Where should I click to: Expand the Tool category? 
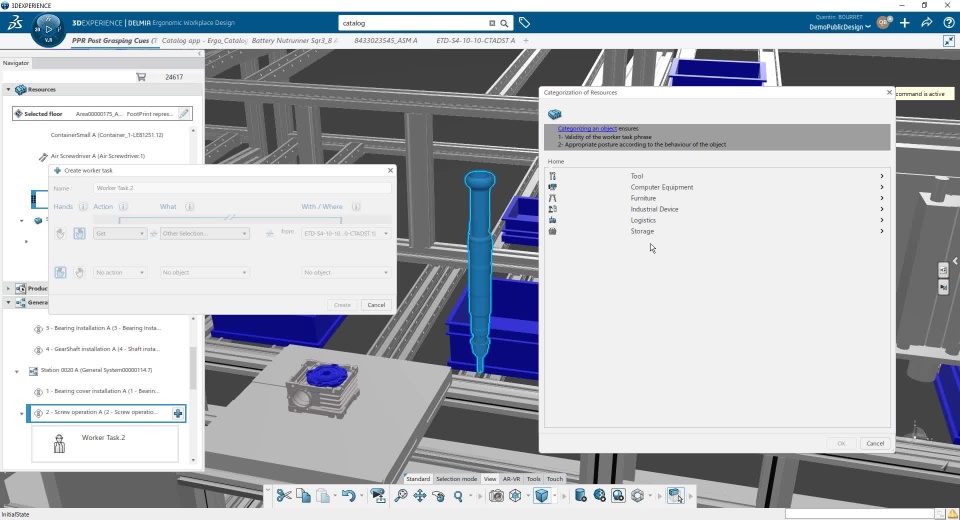pyautogui.click(x=636, y=176)
